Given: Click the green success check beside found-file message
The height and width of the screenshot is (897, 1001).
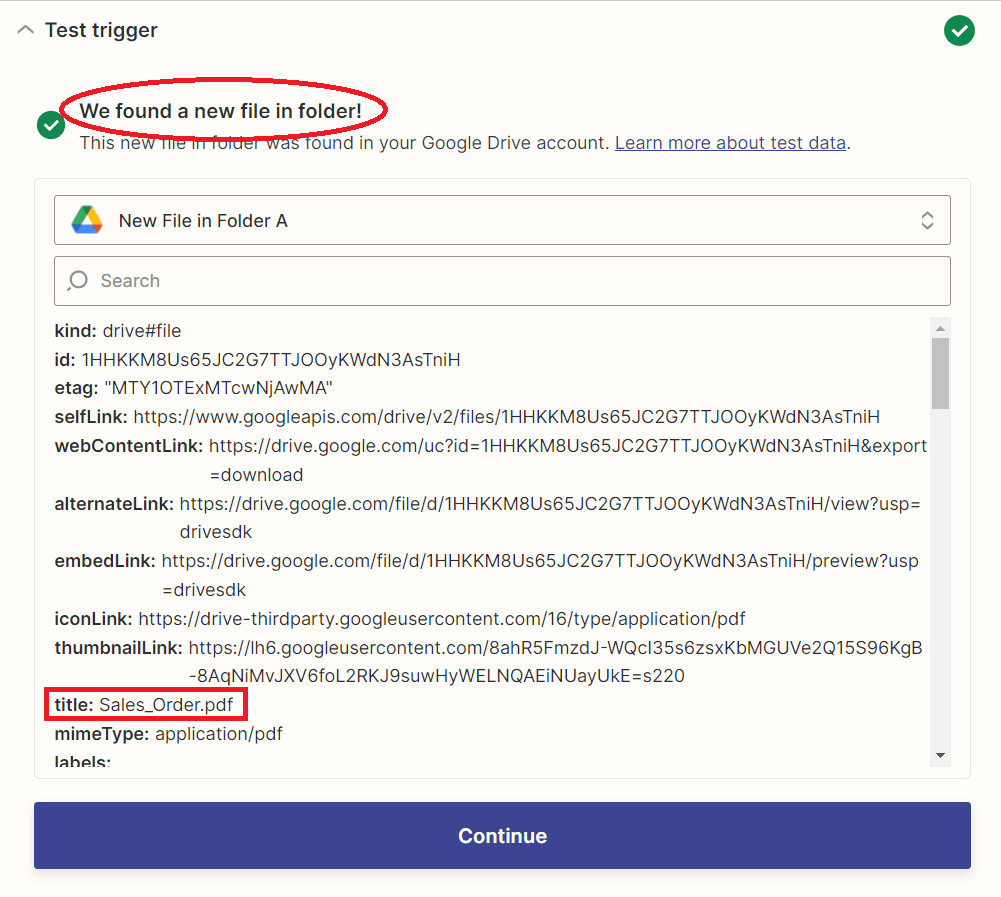Looking at the screenshot, I should pos(50,125).
